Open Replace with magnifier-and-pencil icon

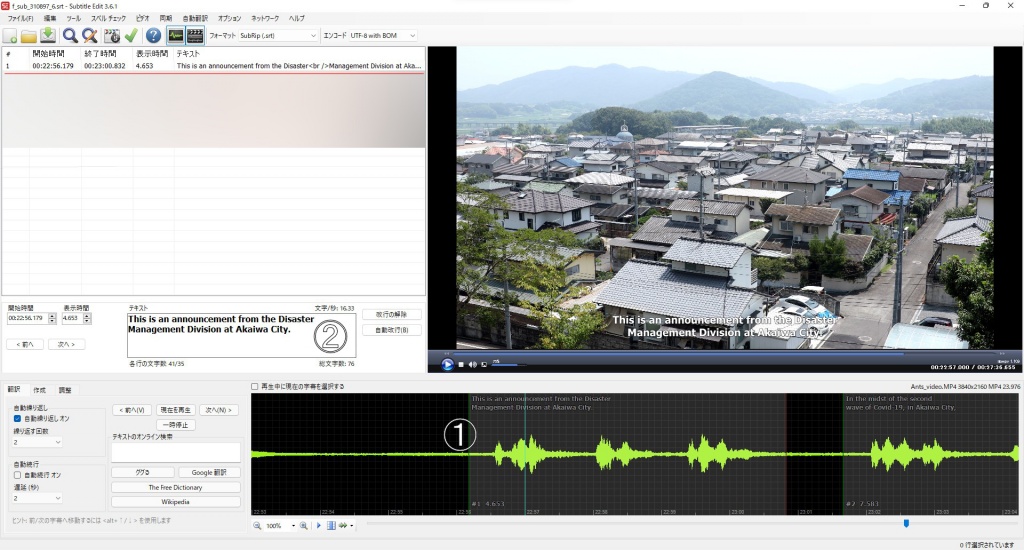(89, 35)
